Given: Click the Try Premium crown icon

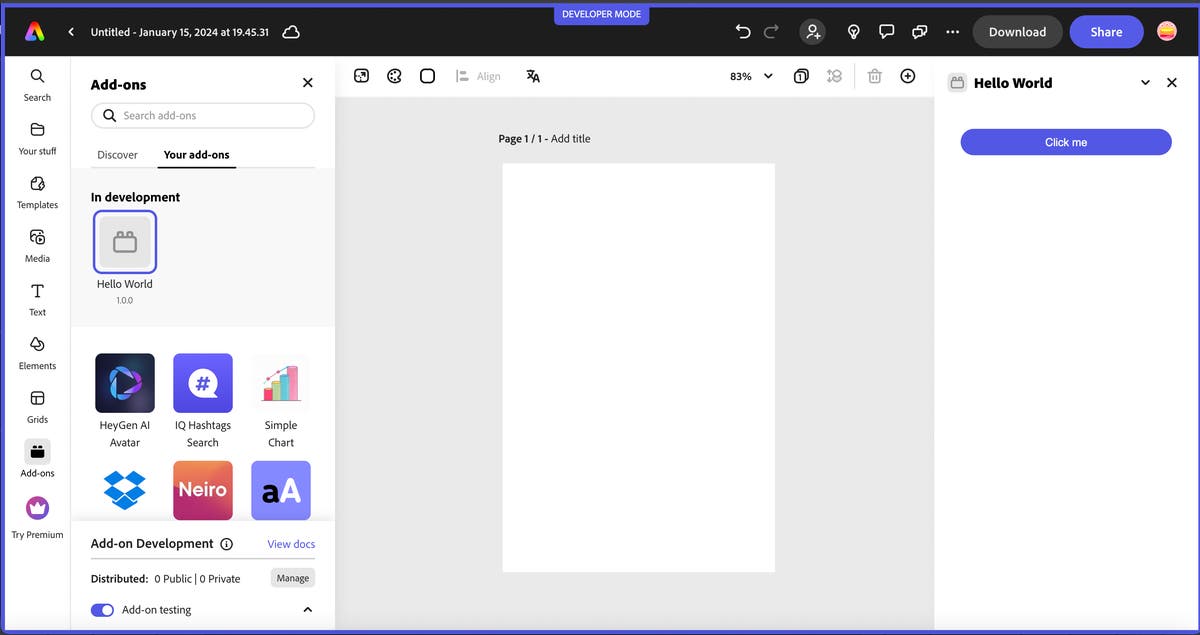Looking at the screenshot, I should pos(37,508).
